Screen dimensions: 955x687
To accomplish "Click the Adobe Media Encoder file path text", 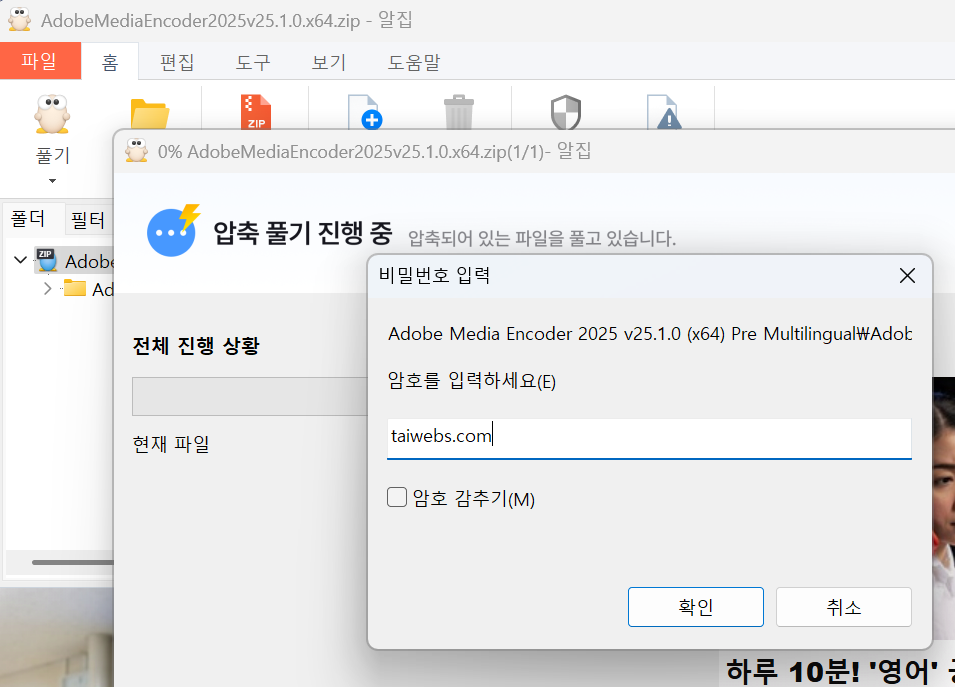I will 650,334.
